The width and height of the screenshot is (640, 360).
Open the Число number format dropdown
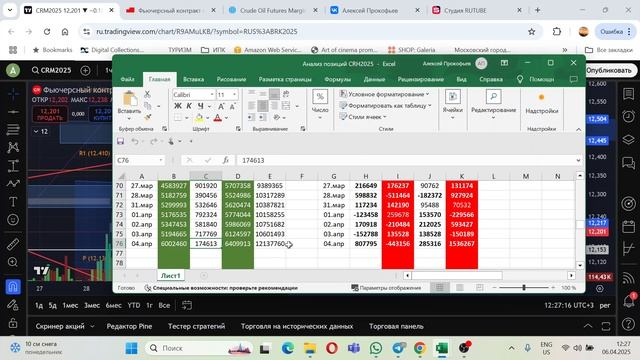[320, 104]
